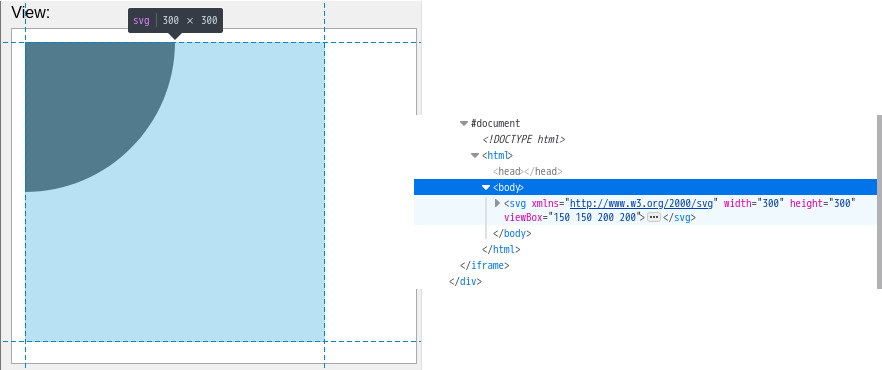Screen dimensions: 882x370
Task: Click the markup panel vertical scrollbar
Action: click(x=879, y=201)
